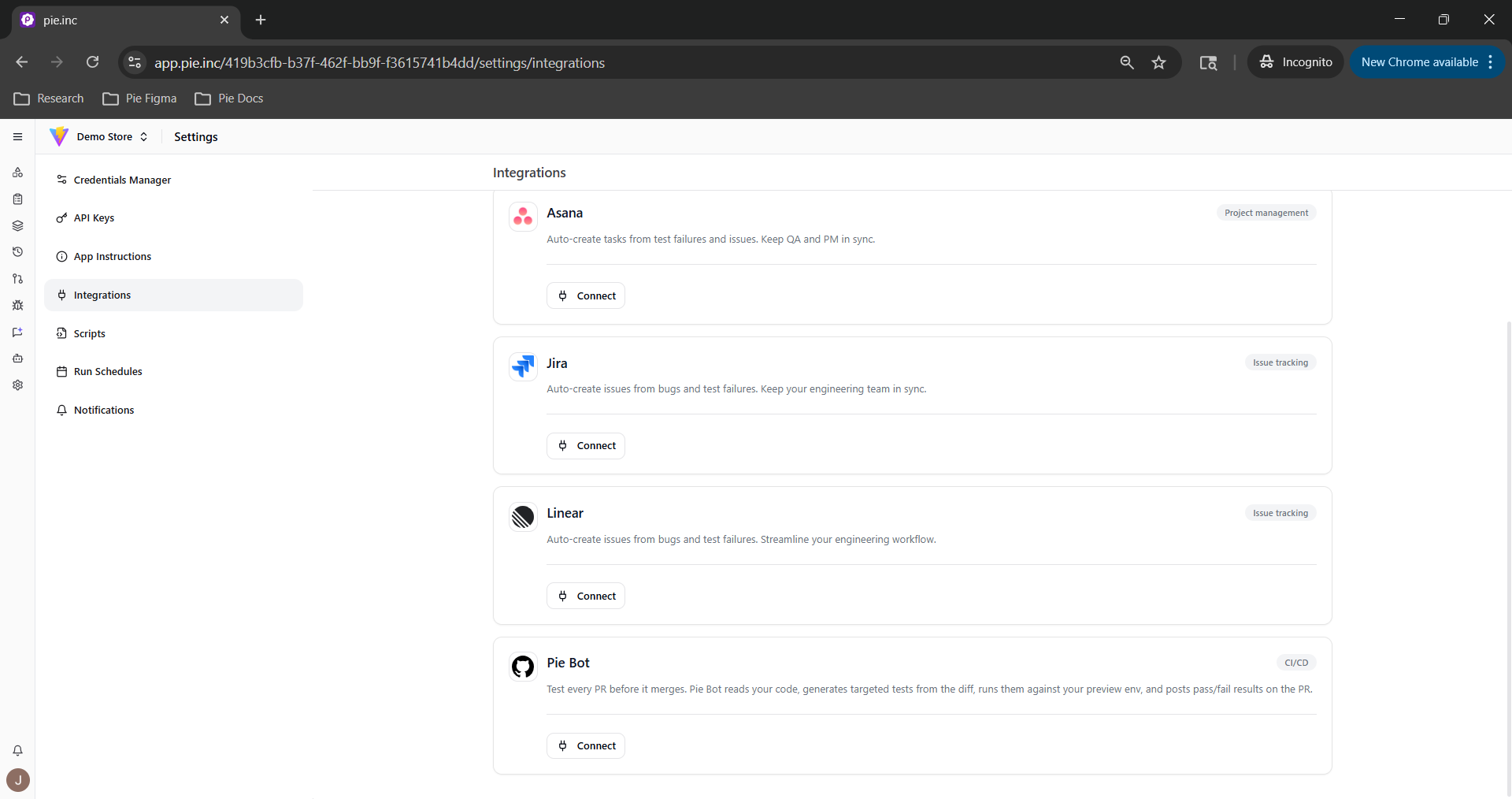Open the history clock icon in the rail
Viewport: 1512px width, 799px height.
(x=17, y=252)
